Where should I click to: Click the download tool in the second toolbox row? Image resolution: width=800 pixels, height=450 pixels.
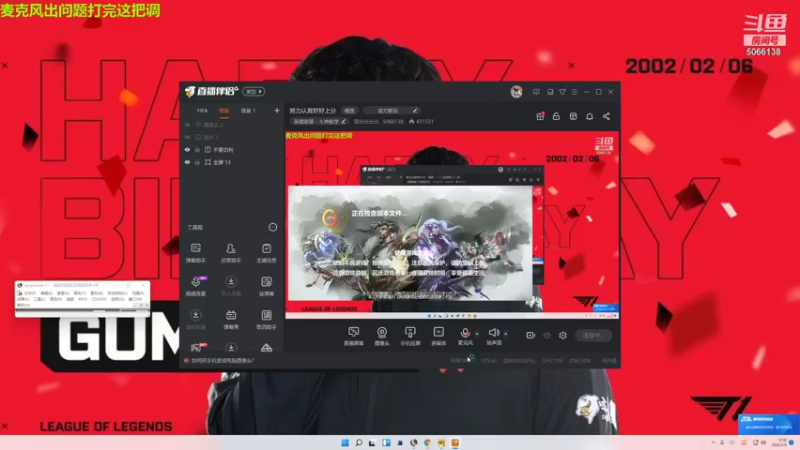tap(231, 286)
